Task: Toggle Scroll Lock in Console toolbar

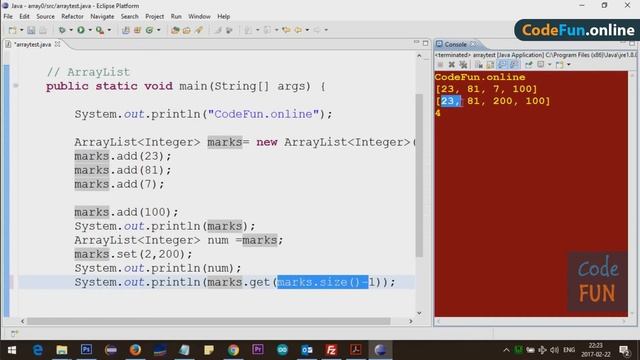Action: pos(490,64)
